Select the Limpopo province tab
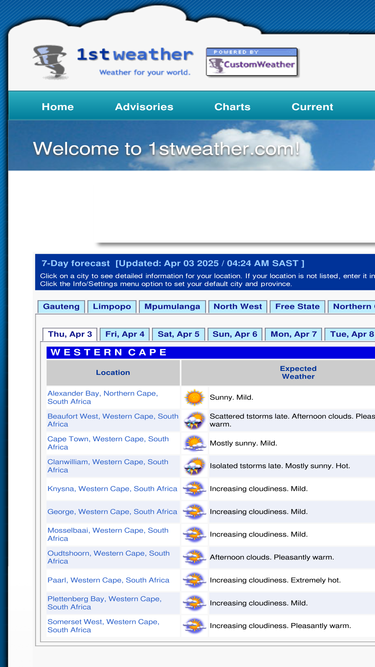 pos(112,307)
